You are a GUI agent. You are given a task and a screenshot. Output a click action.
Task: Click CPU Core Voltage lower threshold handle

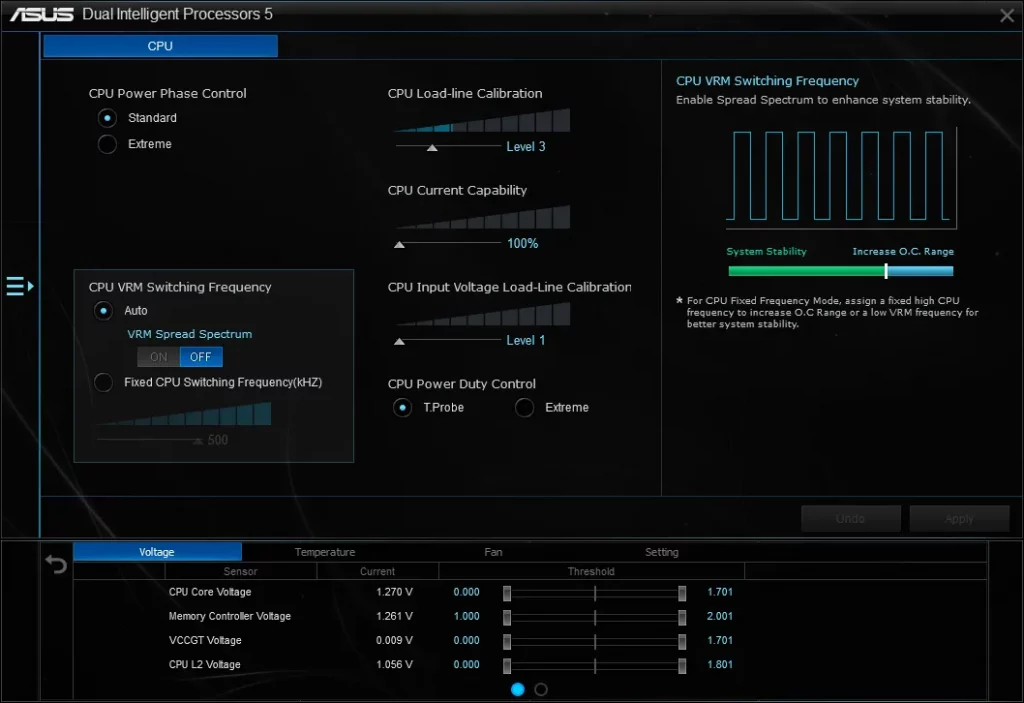click(x=507, y=593)
